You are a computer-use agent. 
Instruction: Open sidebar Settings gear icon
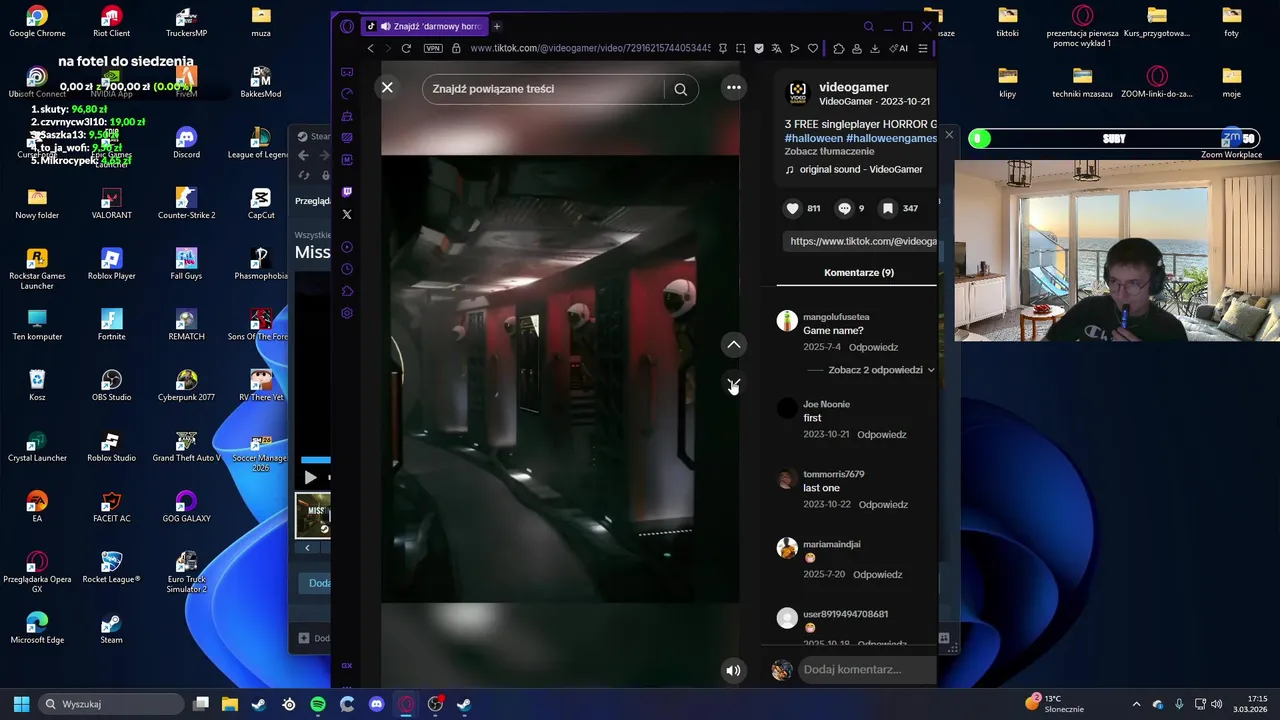(347, 313)
